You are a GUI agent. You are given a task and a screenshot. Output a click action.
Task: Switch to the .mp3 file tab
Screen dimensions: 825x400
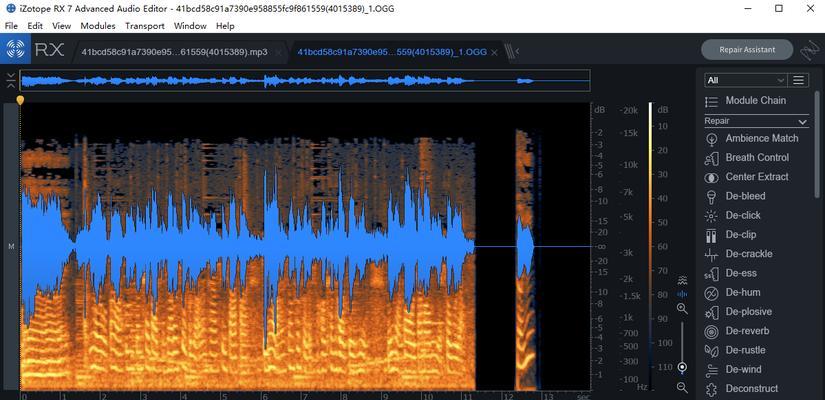pos(174,52)
